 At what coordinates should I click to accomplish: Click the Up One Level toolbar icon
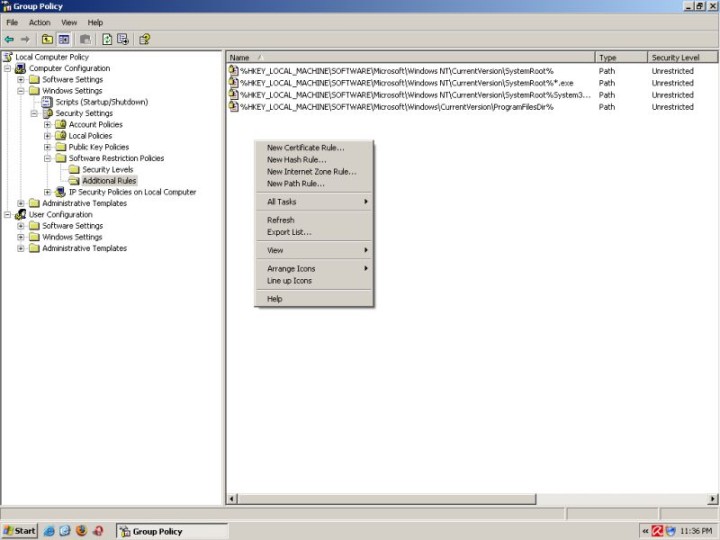click(x=47, y=39)
